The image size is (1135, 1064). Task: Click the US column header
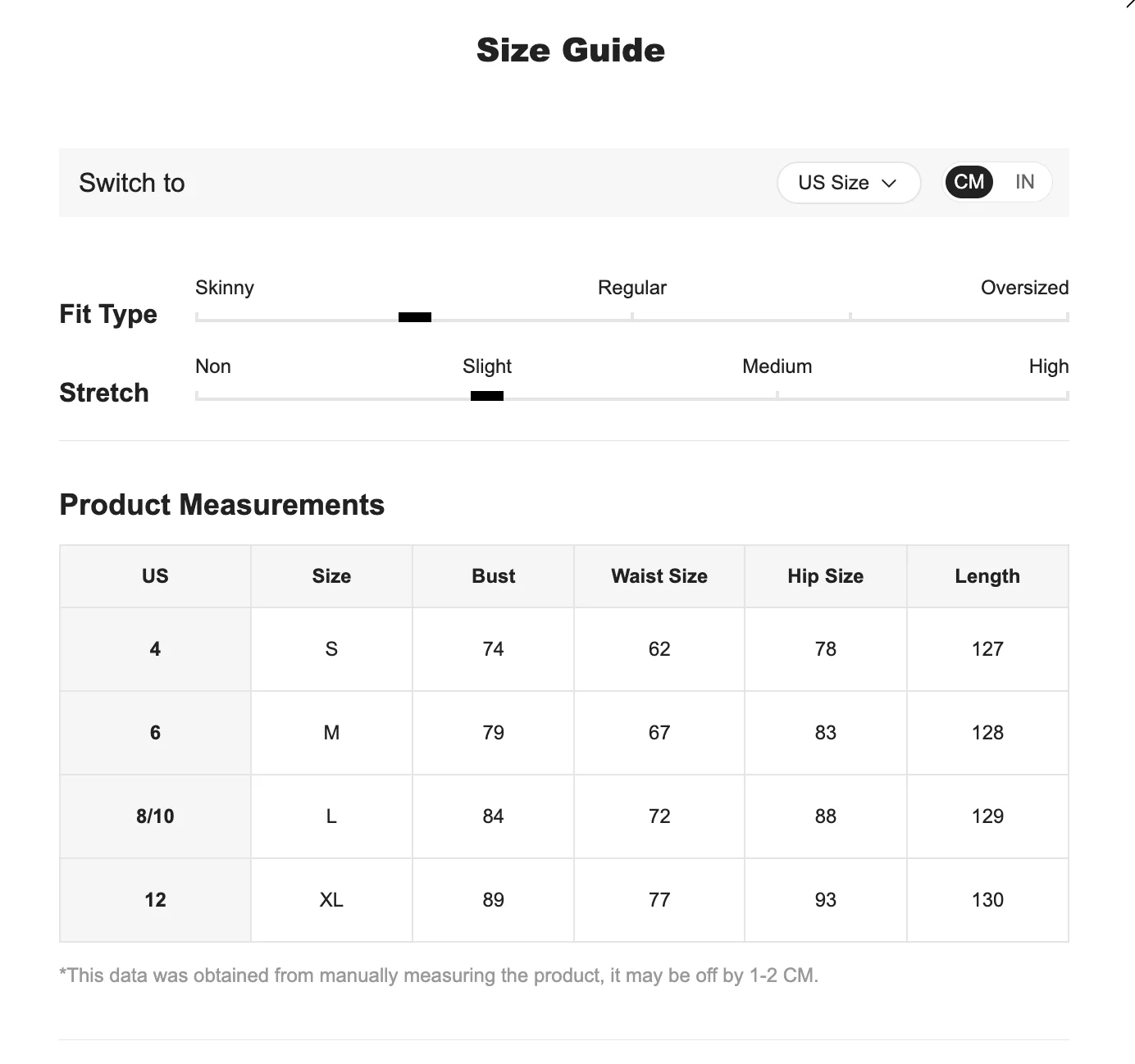pos(155,576)
